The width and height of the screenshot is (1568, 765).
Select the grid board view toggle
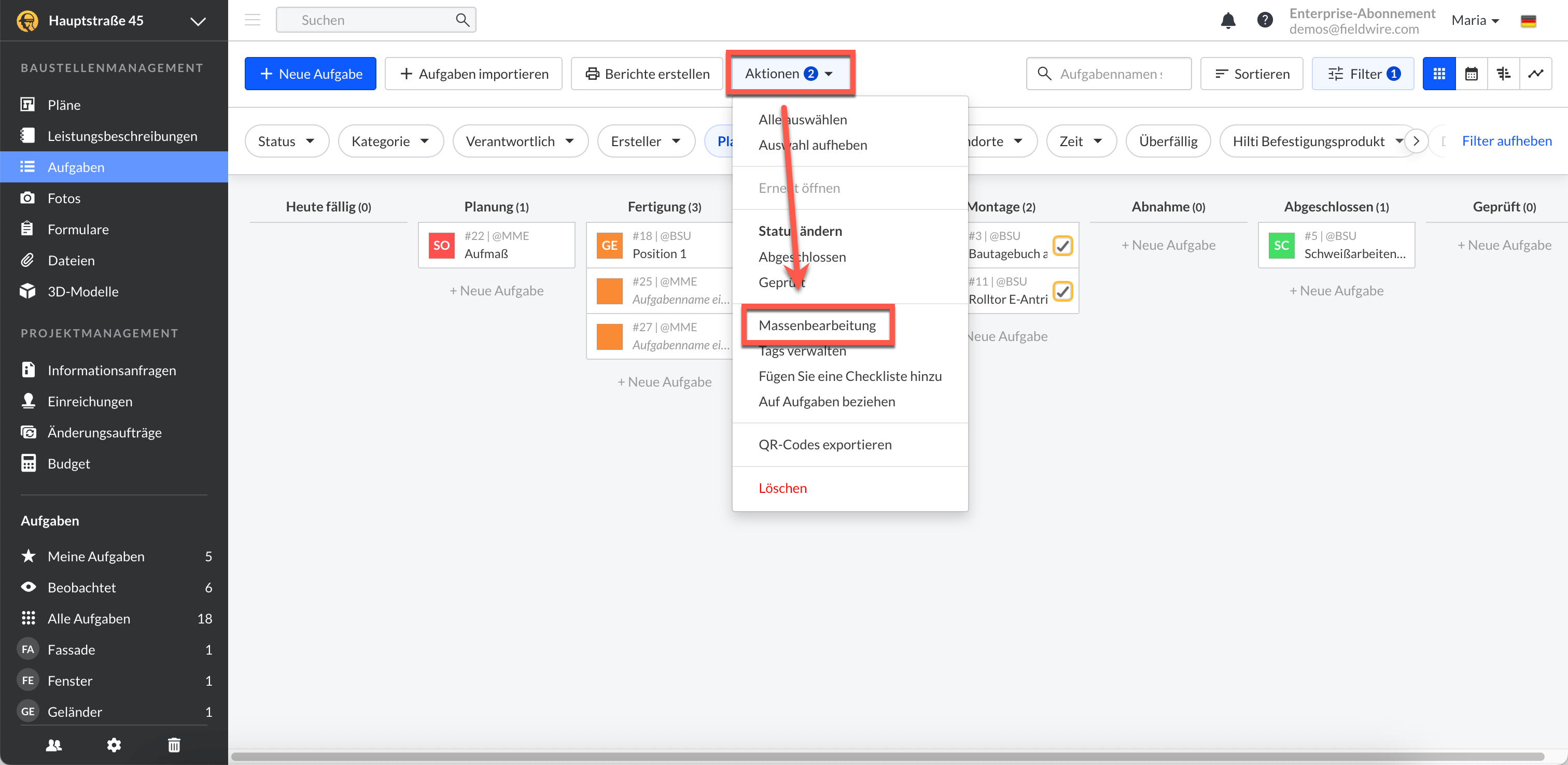[x=1438, y=74]
